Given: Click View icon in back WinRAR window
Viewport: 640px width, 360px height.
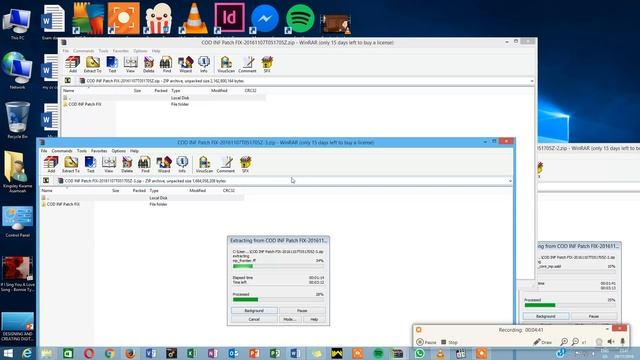Looking at the screenshot, I should (x=130, y=64).
